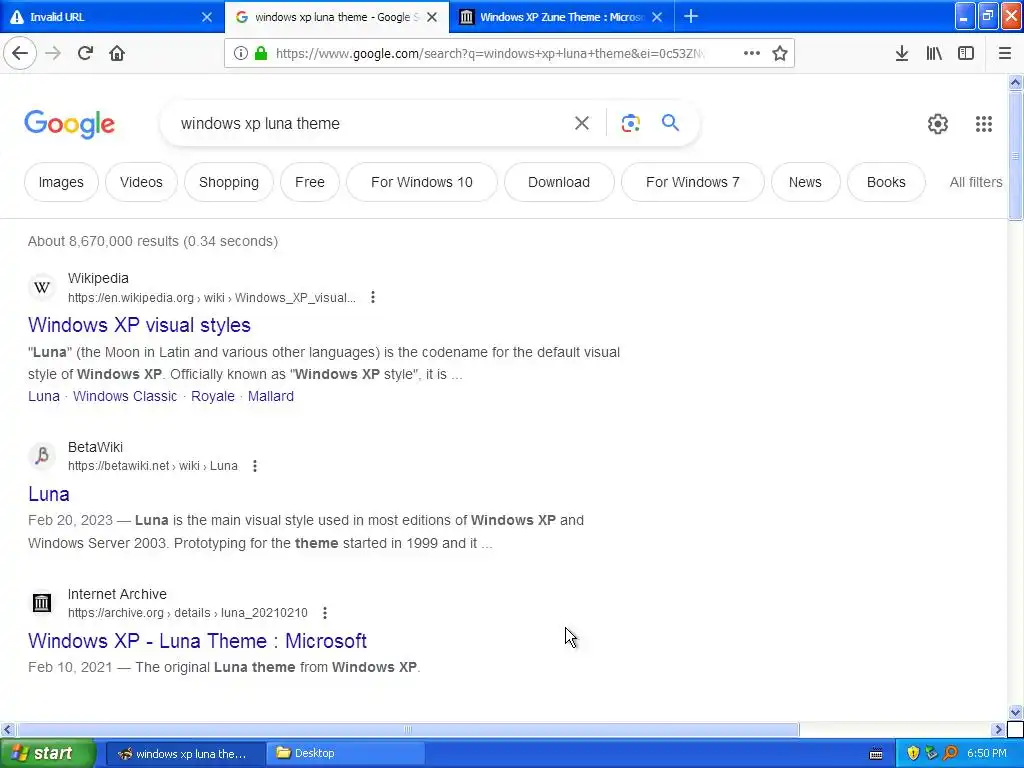Click the vertical scrollbar down arrow

[x=1016, y=712]
